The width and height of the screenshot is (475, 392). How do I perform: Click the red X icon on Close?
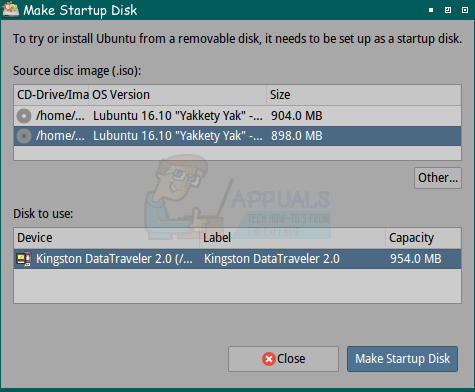(269, 359)
